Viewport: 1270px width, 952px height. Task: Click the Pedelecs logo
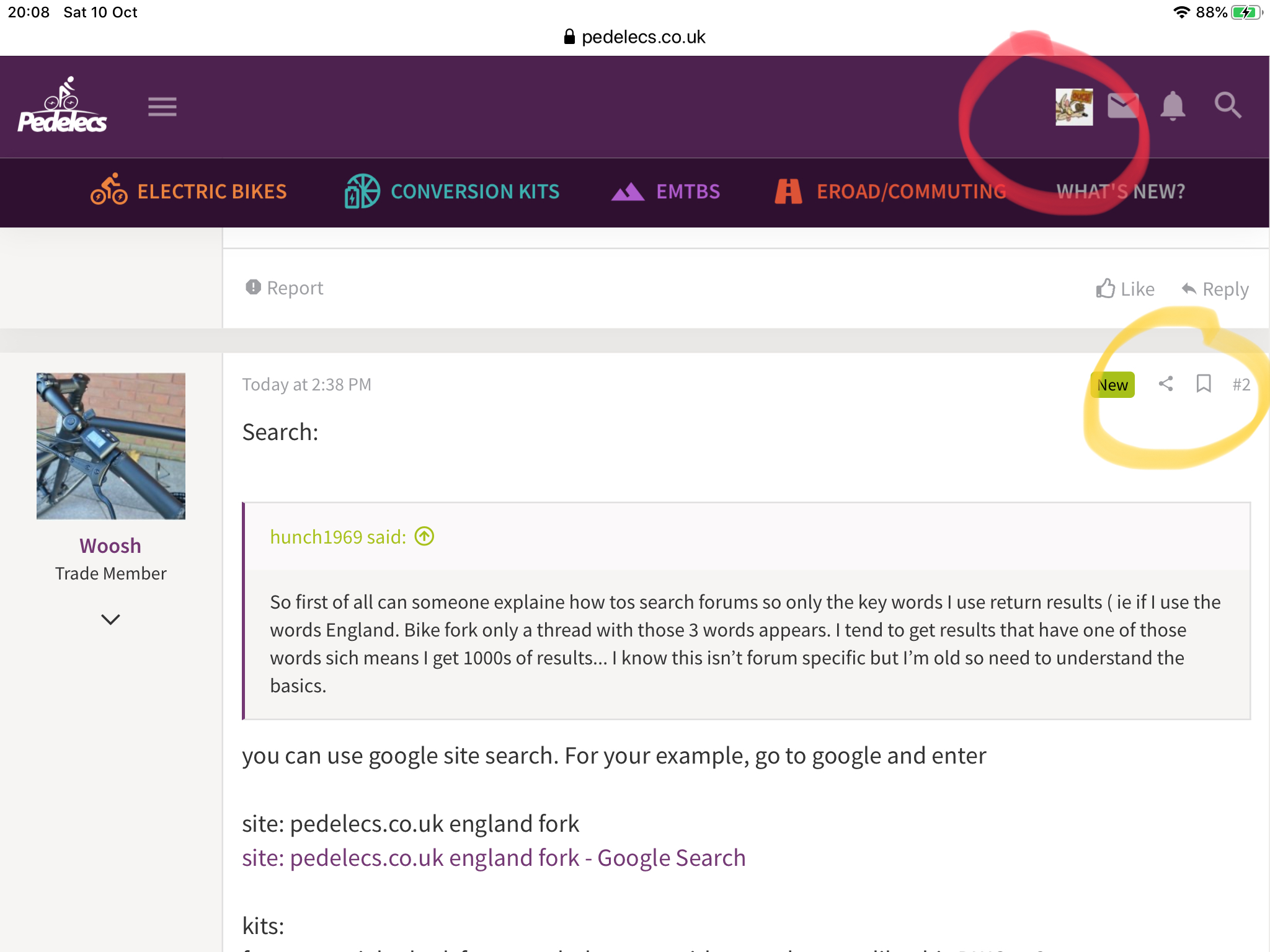[x=62, y=107]
